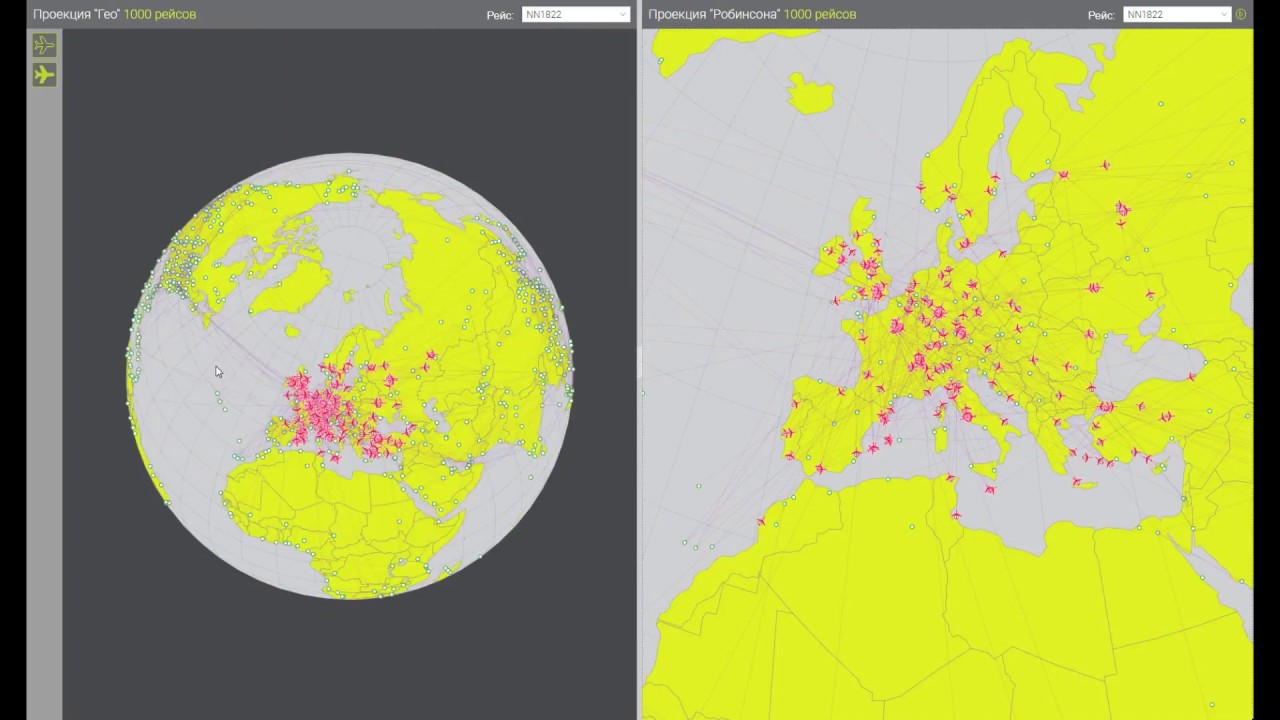Select the filled airplane icon in left toolbar

(44, 75)
